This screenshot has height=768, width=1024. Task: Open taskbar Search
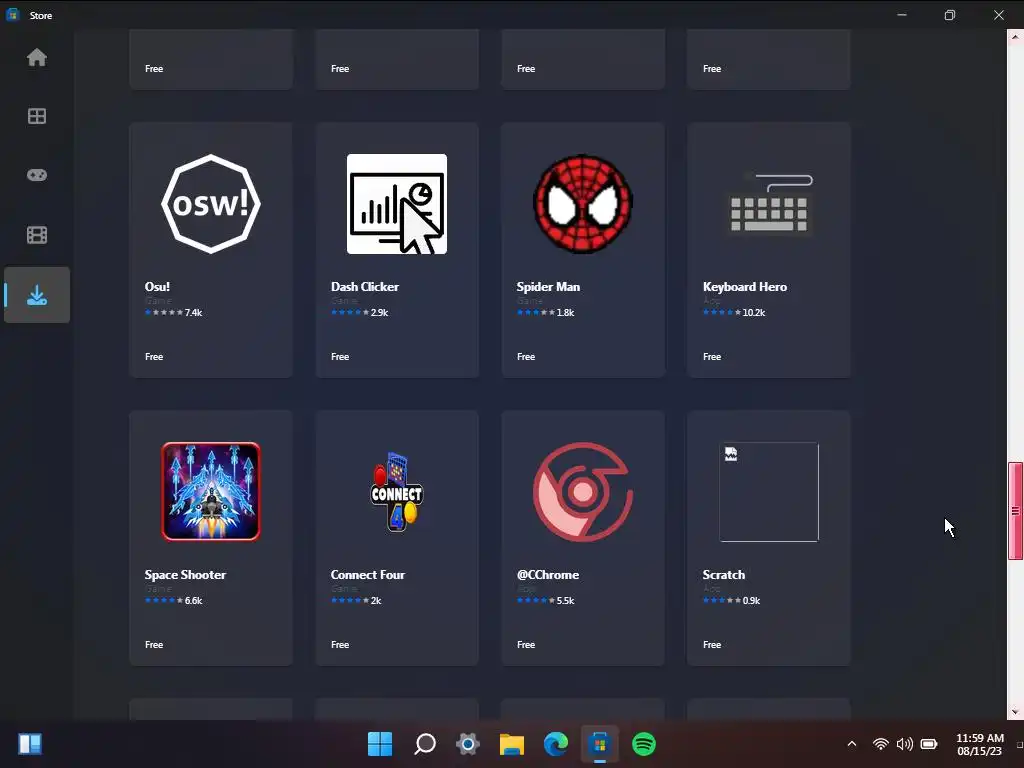(x=424, y=744)
